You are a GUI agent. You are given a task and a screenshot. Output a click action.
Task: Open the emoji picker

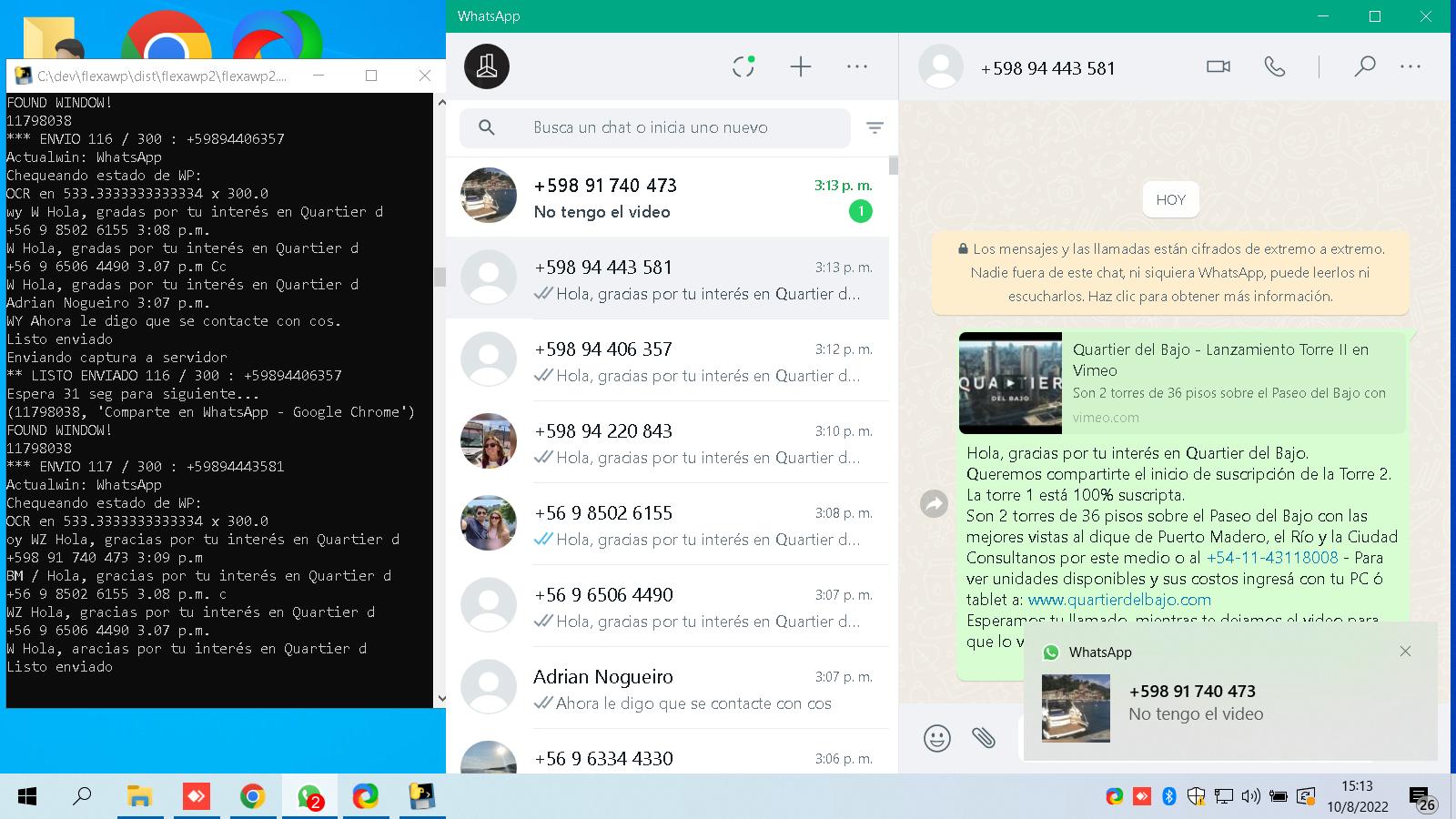tap(937, 738)
